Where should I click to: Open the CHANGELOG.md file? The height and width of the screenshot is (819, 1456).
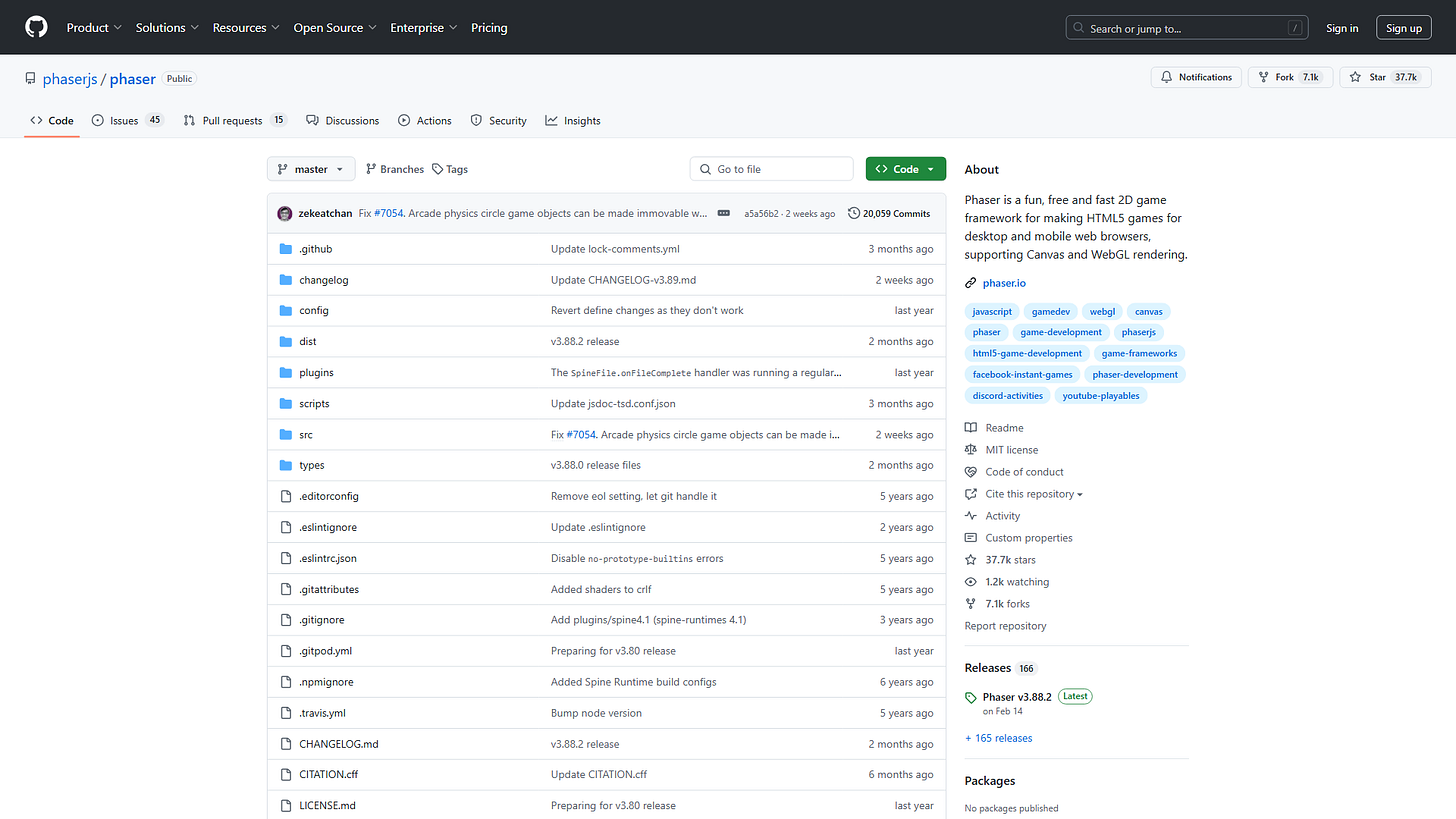339,744
